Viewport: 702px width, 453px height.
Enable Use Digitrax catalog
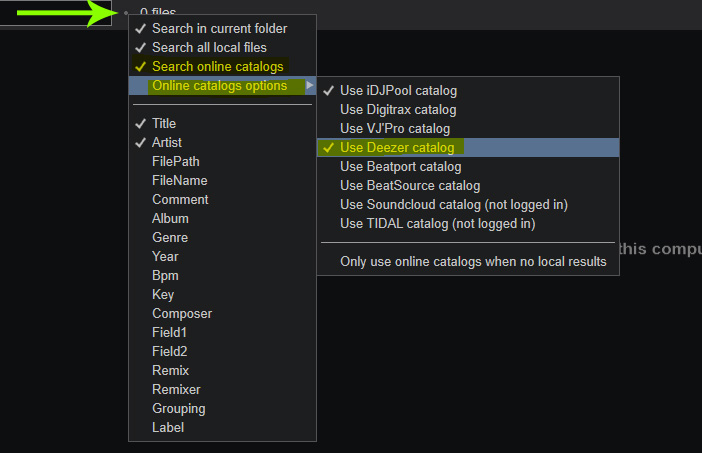click(468, 110)
